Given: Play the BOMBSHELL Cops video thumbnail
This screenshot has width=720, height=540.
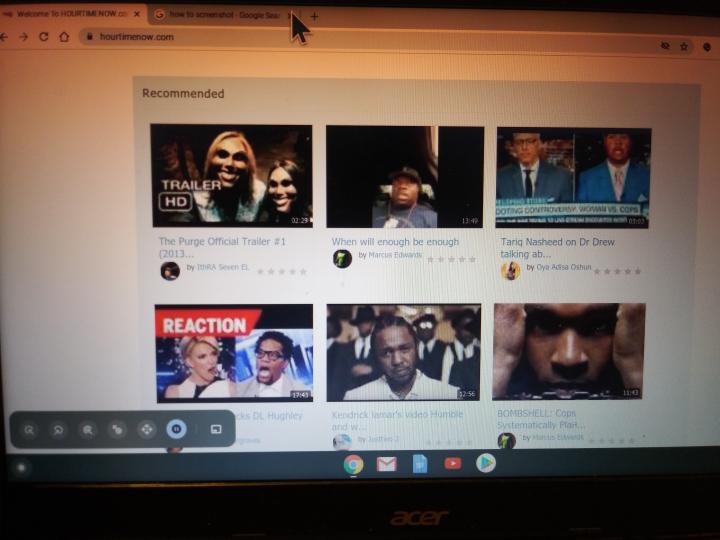Looking at the screenshot, I should click(x=569, y=351).
